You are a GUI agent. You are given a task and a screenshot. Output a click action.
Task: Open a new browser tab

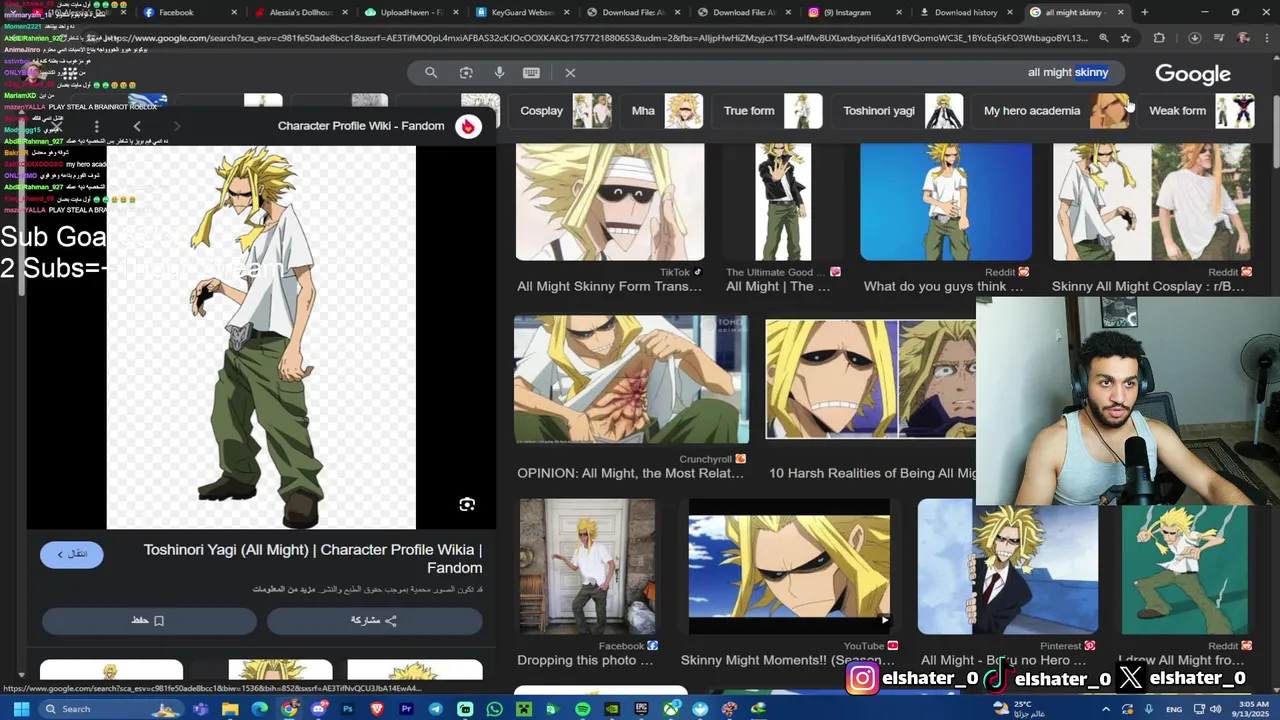(x=1144, y=12)
